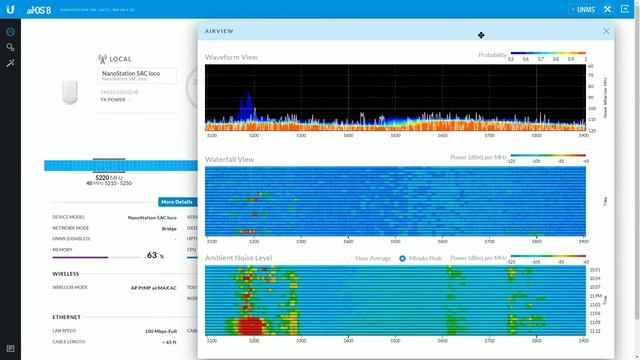Click the TX POWER label
The image size is (640, 360).
pyautogui.click(x=113, y=100)
